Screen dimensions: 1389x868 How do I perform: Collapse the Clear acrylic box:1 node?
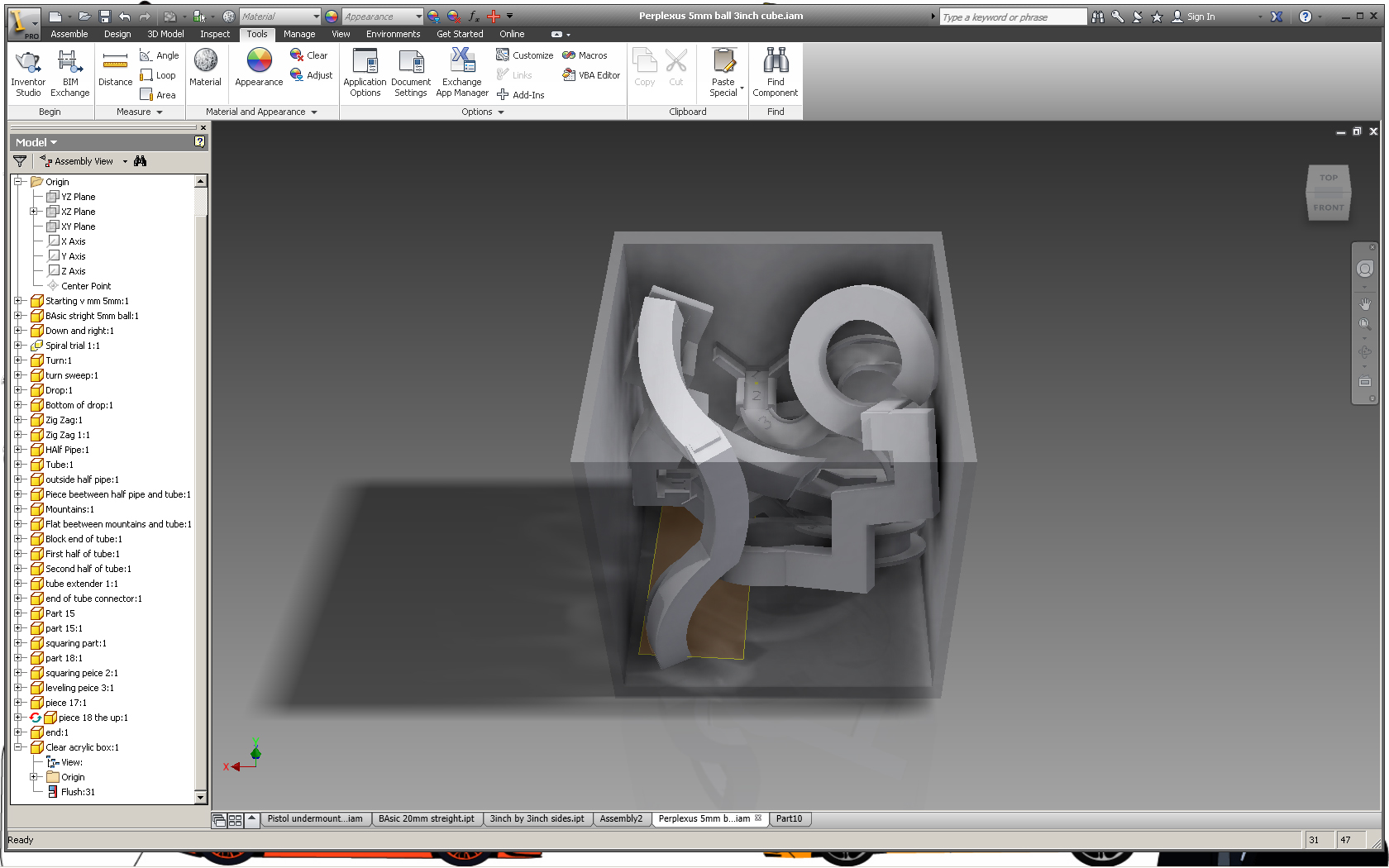[18, 747]
